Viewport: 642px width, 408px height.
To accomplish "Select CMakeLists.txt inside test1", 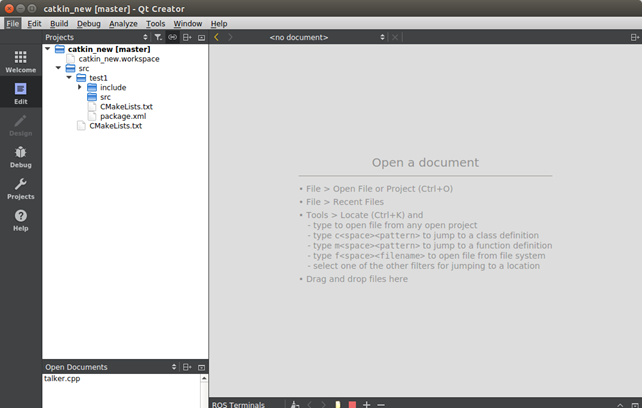I will pyautogui.click(x=126, y=107).
